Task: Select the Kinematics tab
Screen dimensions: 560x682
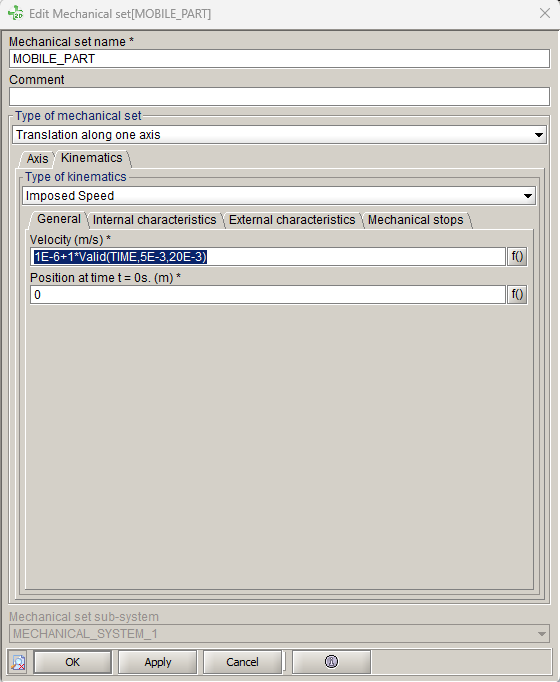Action: click(92, 158)
